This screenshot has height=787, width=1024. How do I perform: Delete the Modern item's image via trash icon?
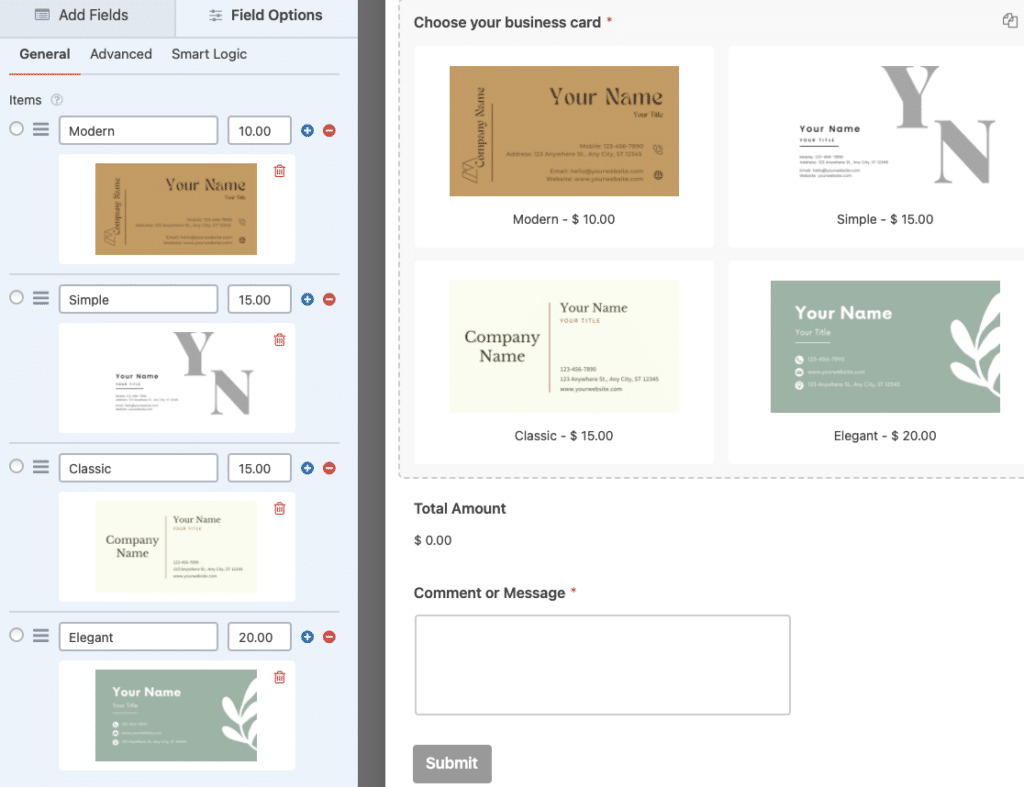coord(280,171)
